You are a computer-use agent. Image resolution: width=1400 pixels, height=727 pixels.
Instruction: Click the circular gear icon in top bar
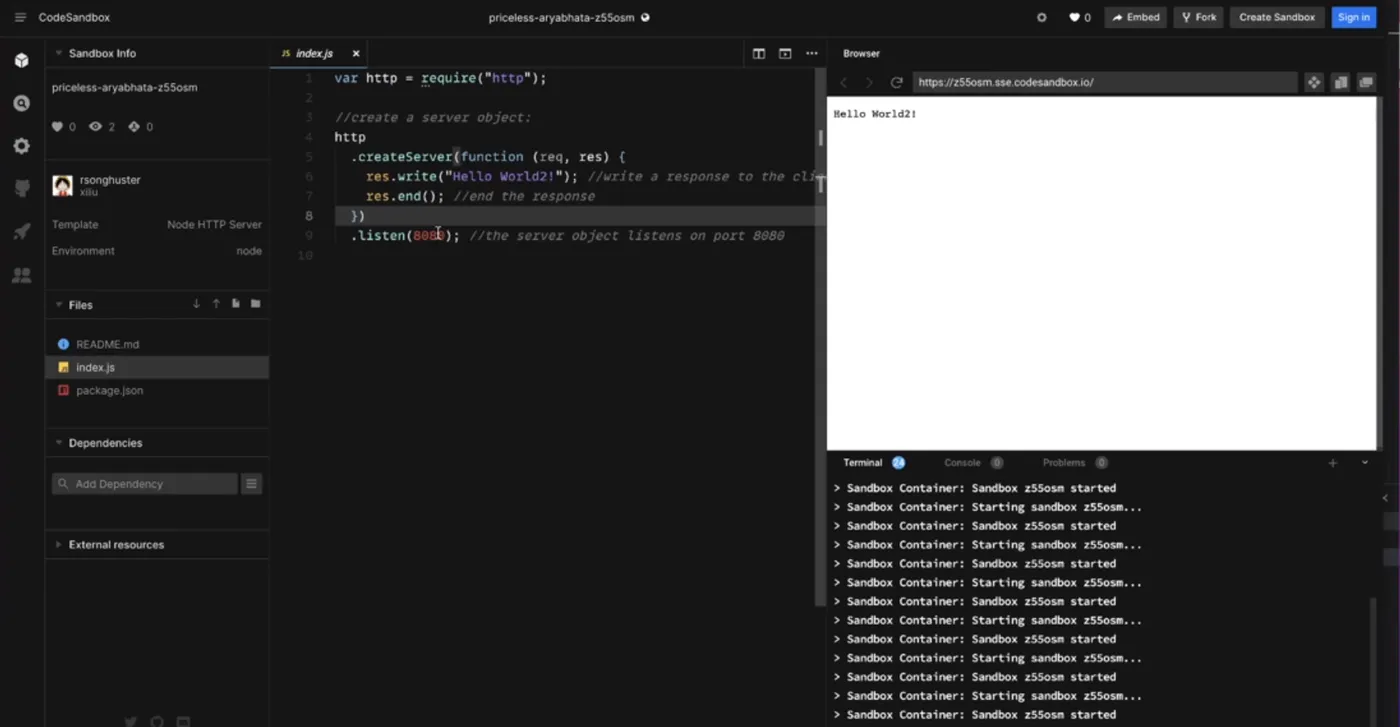1042,17
